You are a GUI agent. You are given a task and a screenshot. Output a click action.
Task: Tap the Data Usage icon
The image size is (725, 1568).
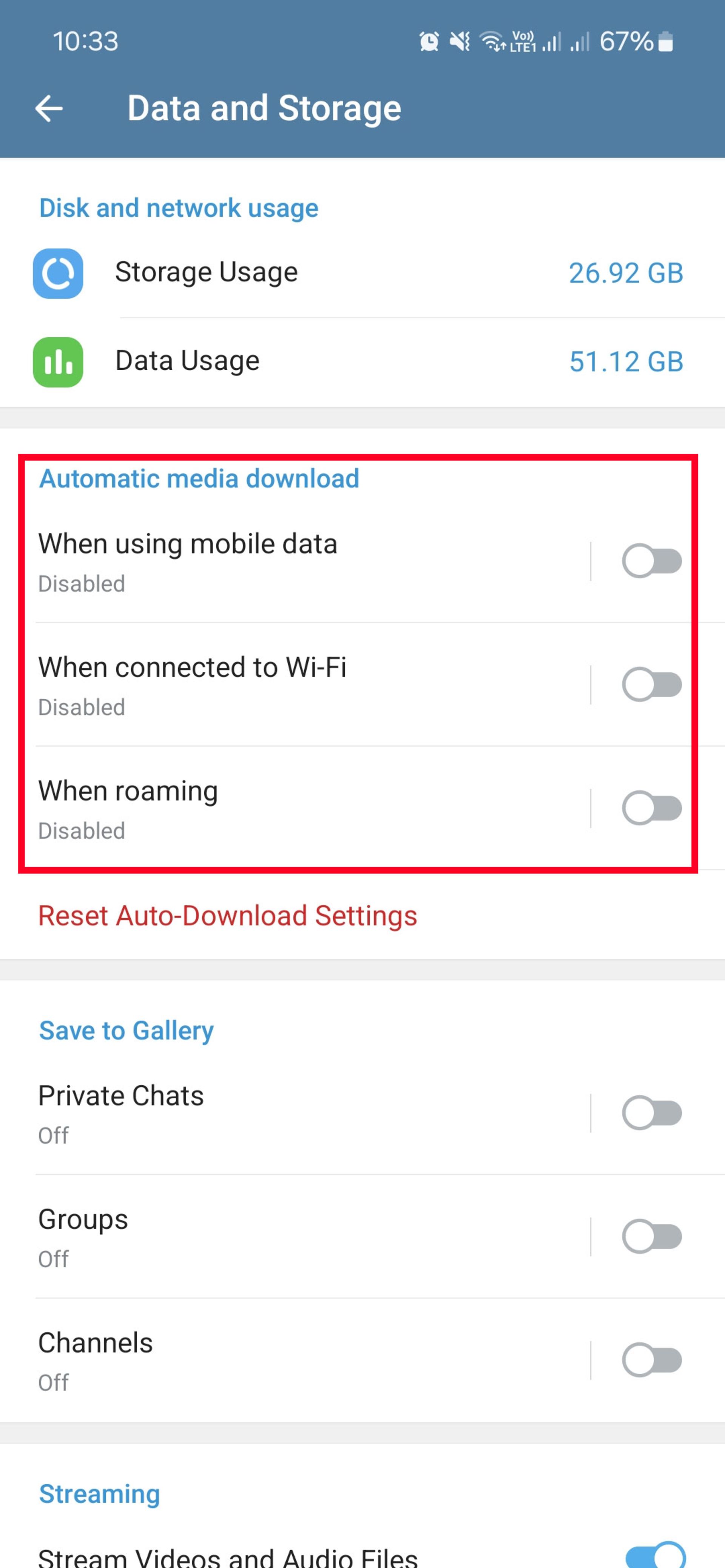pos(57,361)
